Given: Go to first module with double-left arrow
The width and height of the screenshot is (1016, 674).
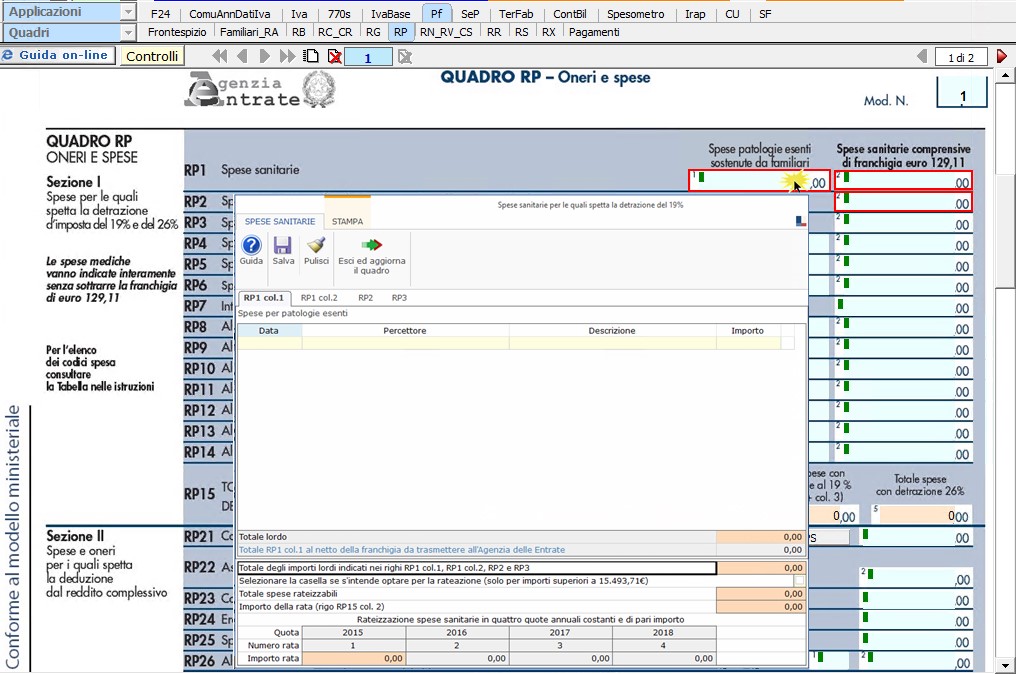Looking at the screenshot, I should click(220, 56).
